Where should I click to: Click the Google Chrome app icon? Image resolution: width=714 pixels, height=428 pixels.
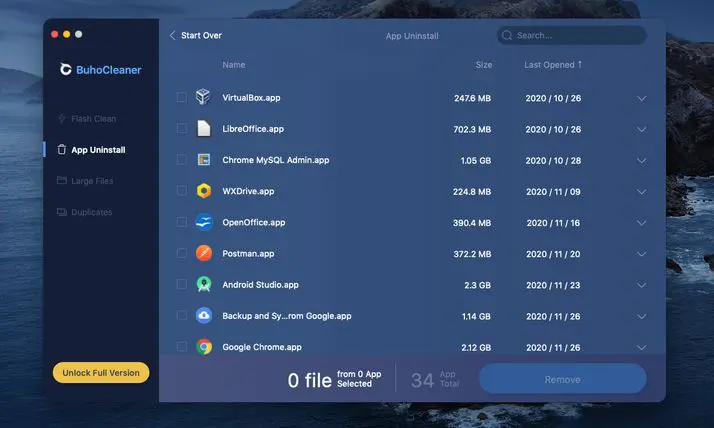(x=204, y=346)
